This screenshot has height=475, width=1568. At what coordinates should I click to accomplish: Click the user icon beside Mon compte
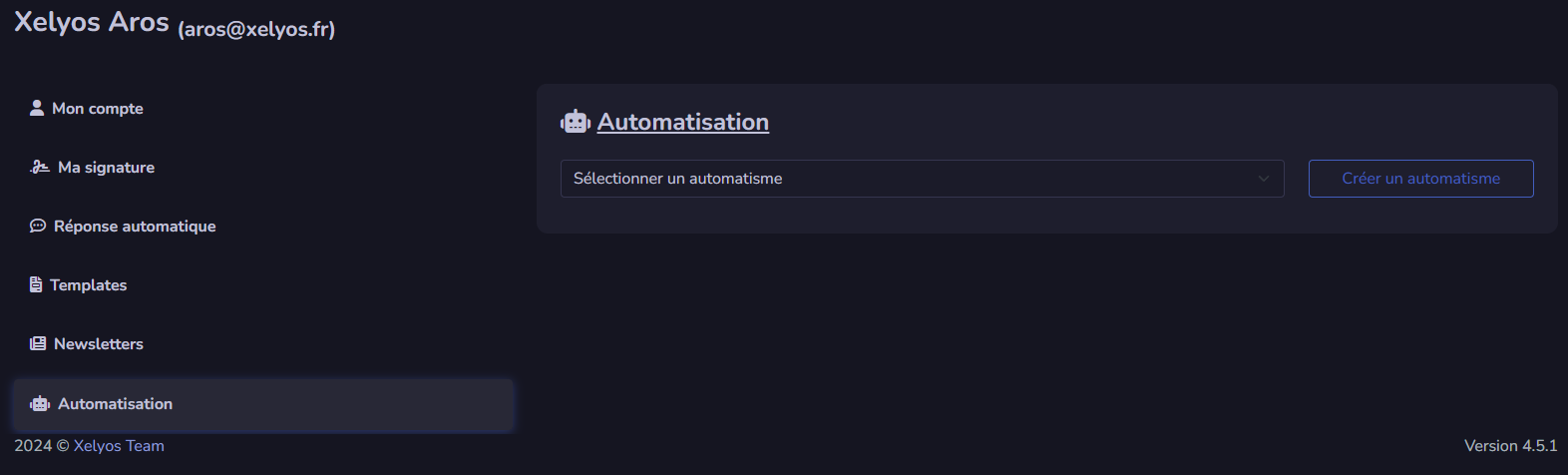[x=37, y=108]
